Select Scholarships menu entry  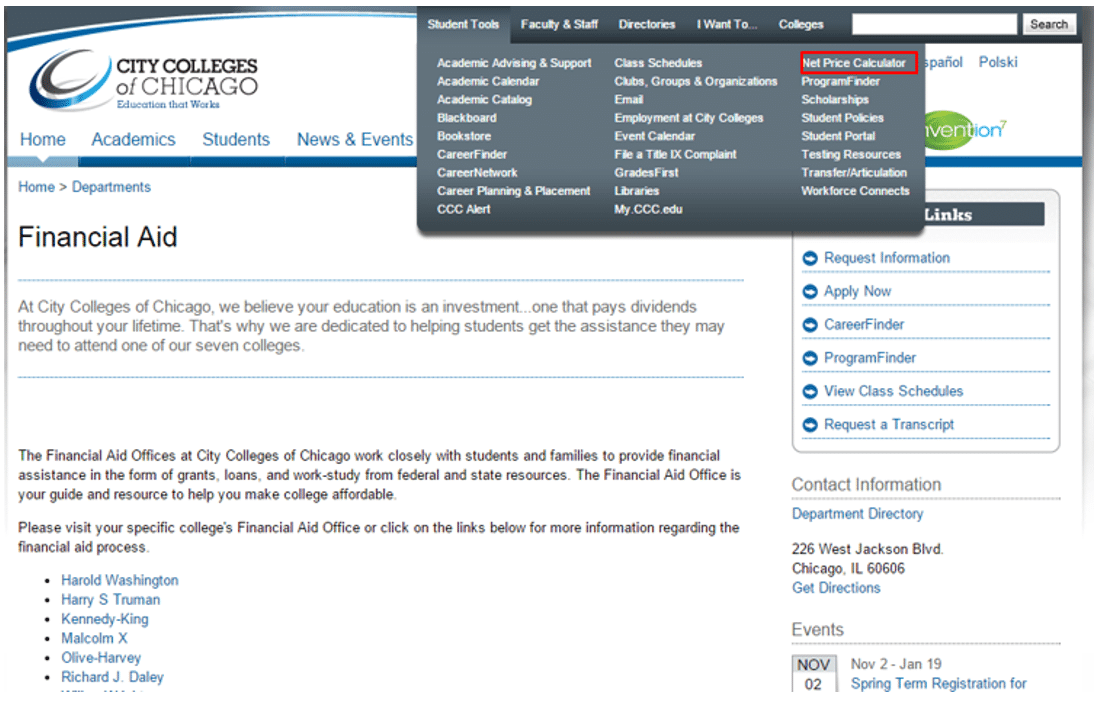pyautogui.click(x=836, y=100)
